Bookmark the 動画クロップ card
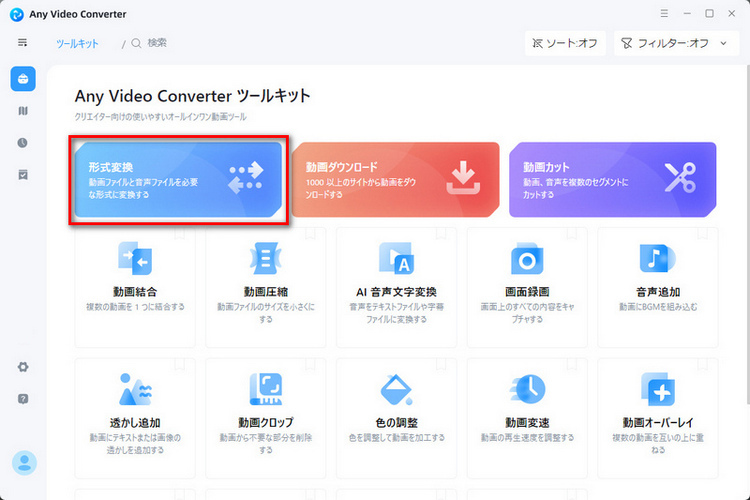This screenshot has width=750, height=500. (x=310, y=365)
